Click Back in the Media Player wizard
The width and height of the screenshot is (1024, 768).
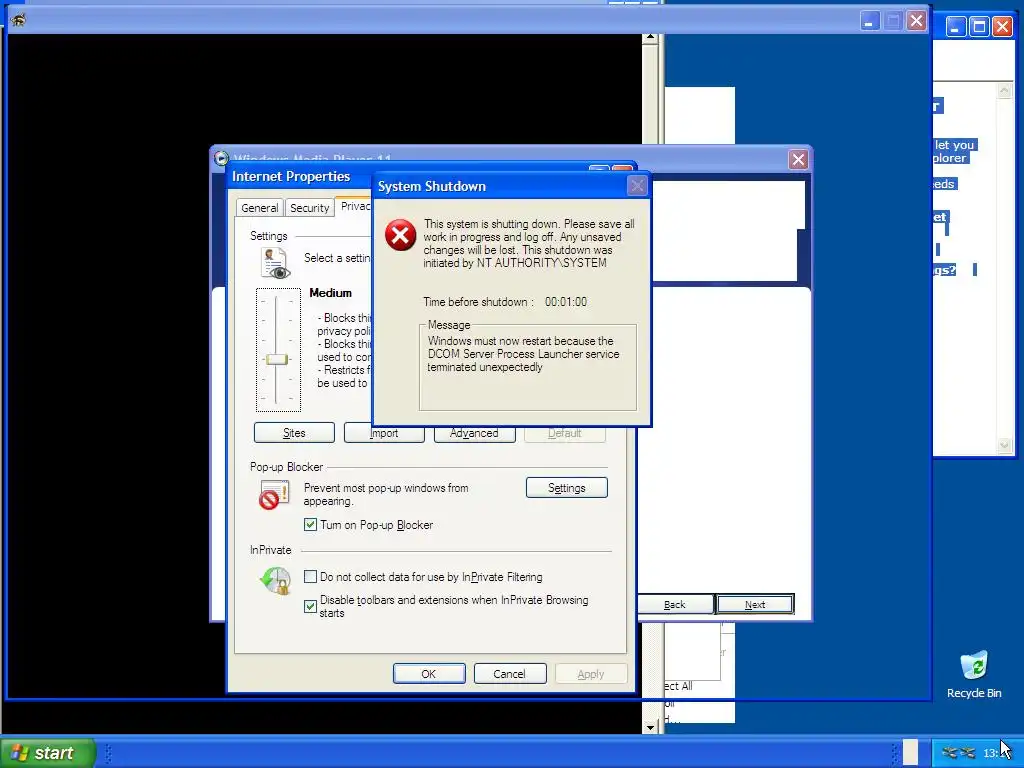pyautogui.click(x=675, y=605)
